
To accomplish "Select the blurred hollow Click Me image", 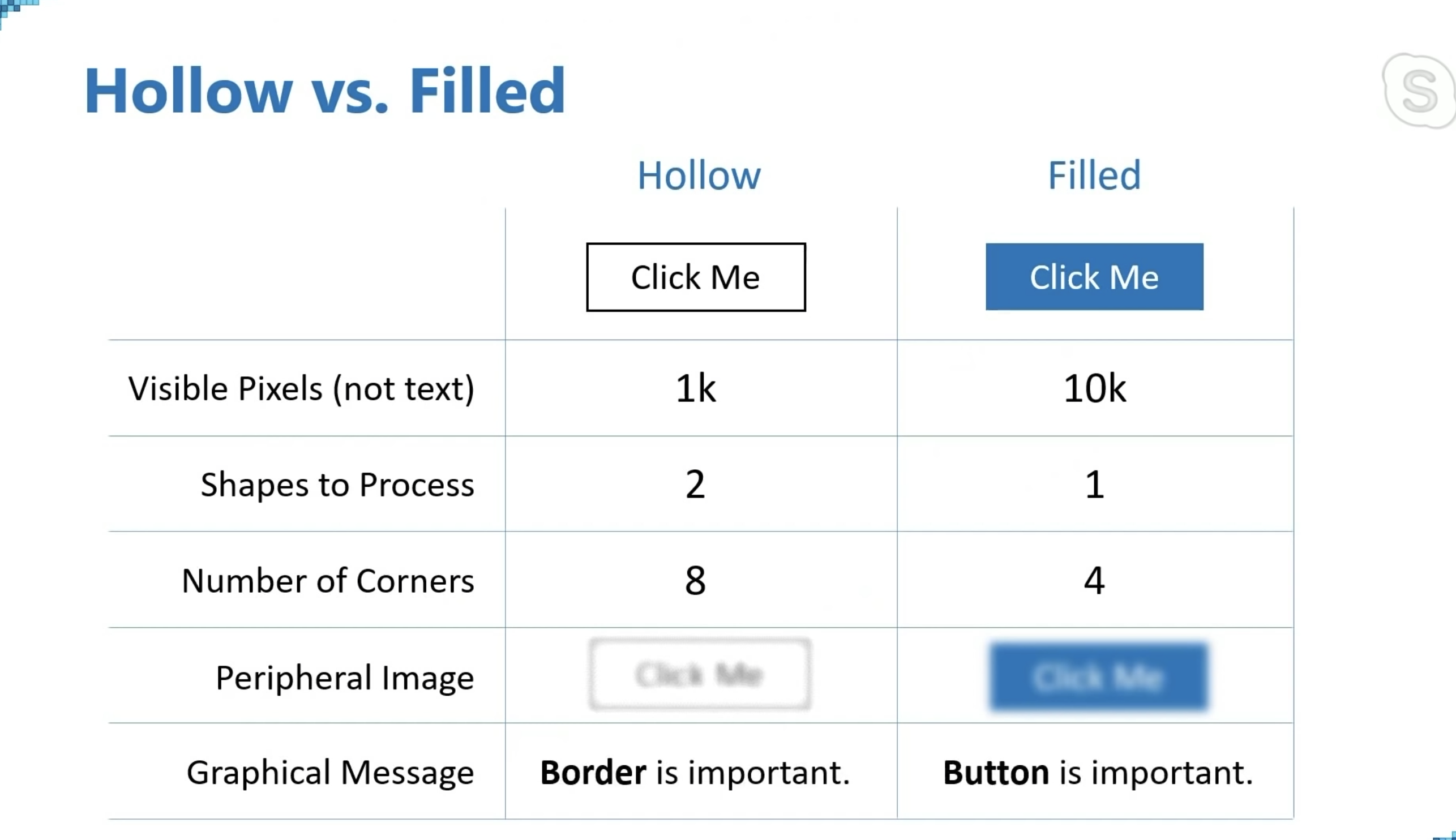I will [700, 674].
